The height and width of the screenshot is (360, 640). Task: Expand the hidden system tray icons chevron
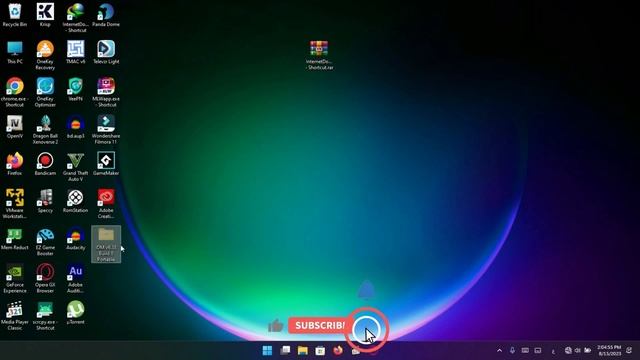pyautogui.click(x=499, y=350)
